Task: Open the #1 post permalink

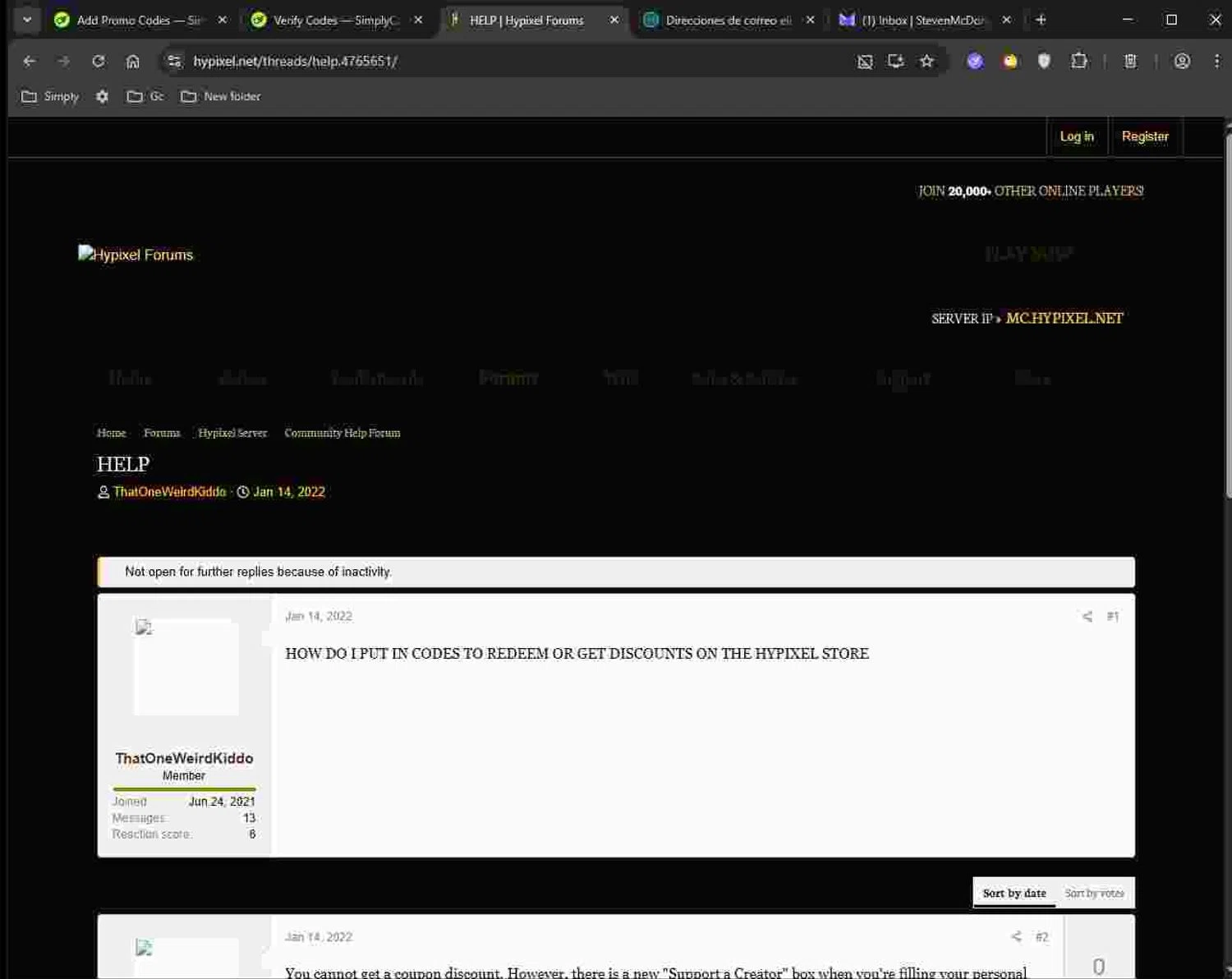Action: 1113,616
